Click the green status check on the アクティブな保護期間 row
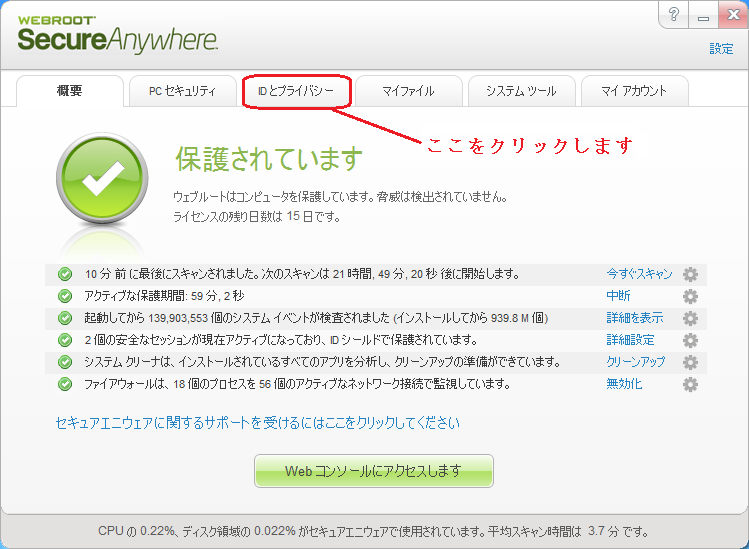Screen dimensions: 749x549 click(64, 296)
